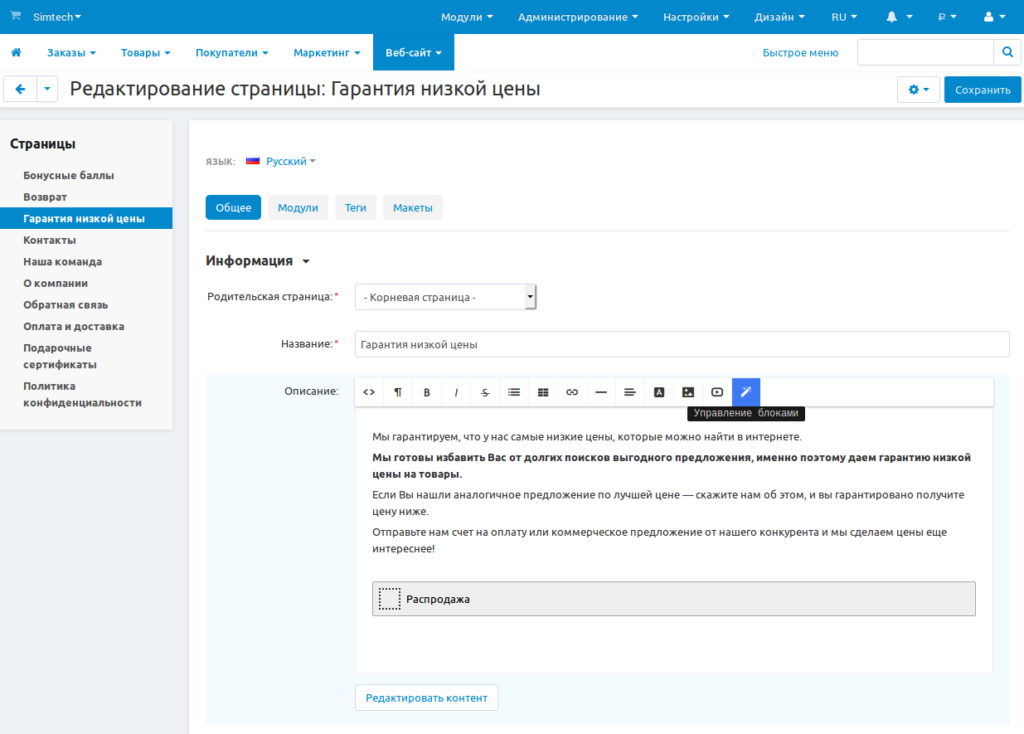Click Редактировать контент button
The image size is (1024, 734).
click(x=426, y=697)
